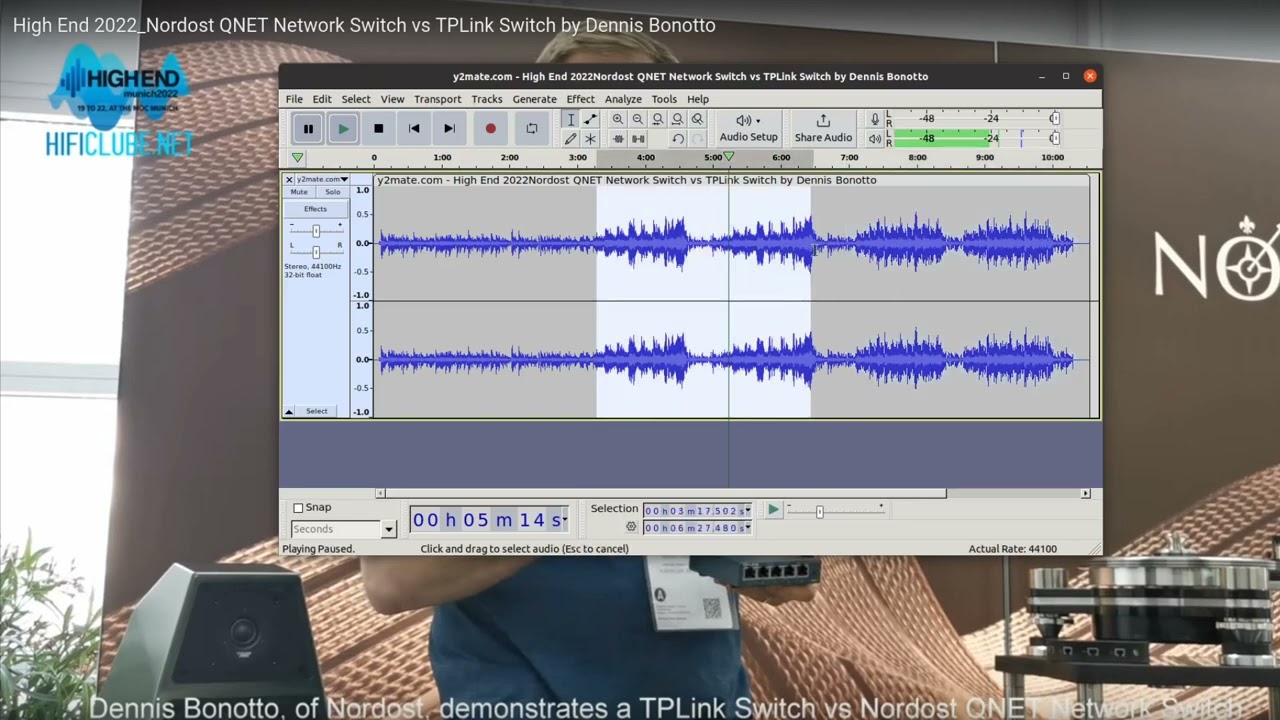Stop playback with the Stop button
This screenshot has height=720, width=1280.
[x=378, y=128]
